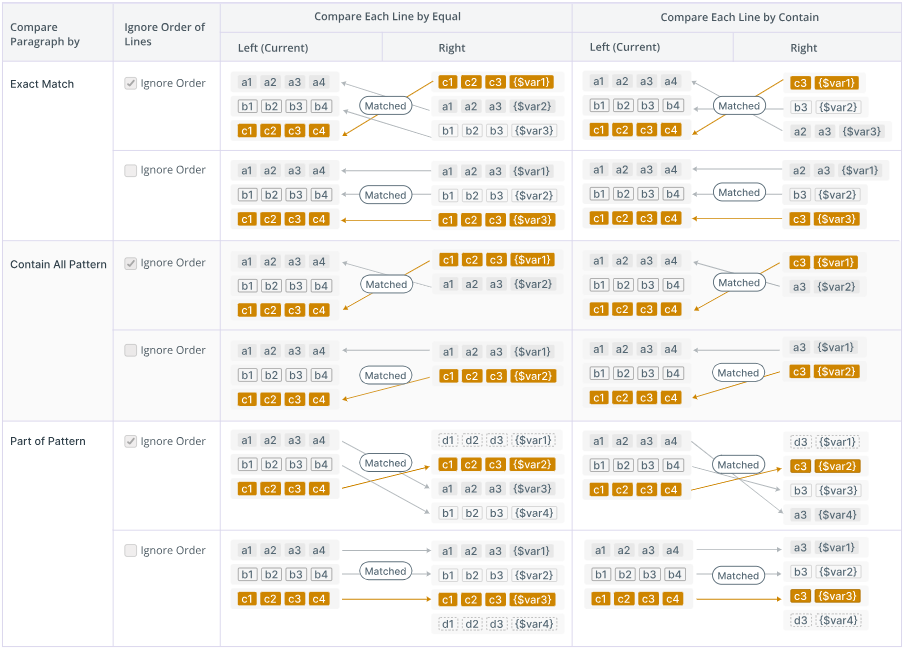Viewport: 903px width, 649px height.
Task: Uncheck Ignore Order in the first Exact Match row
Action: pos(131,84)
